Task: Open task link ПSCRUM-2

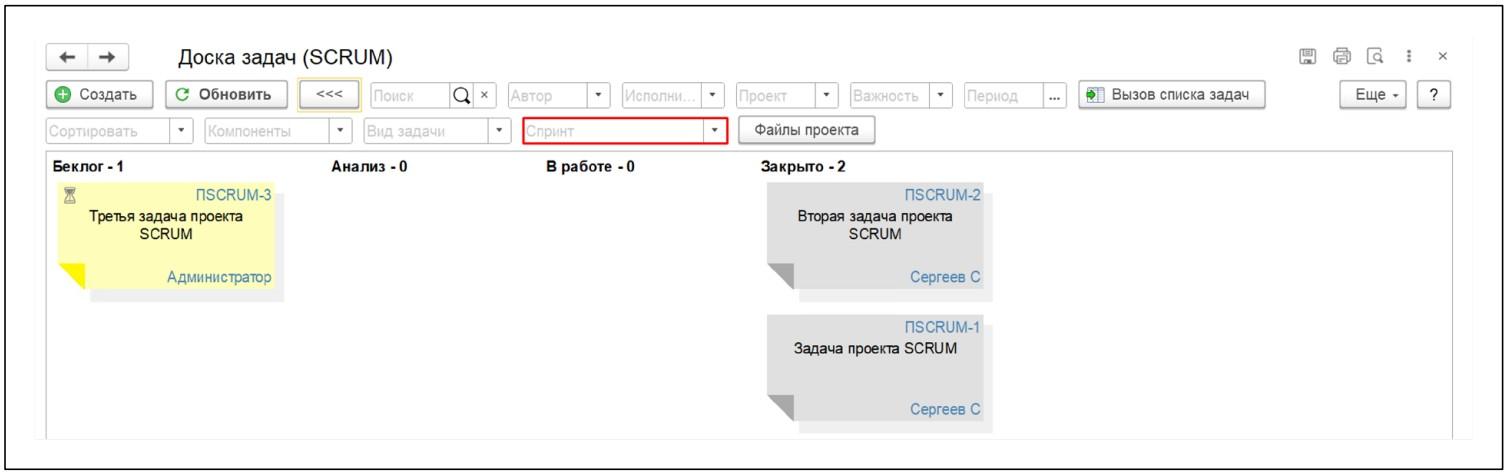Action: pos(943,195)
